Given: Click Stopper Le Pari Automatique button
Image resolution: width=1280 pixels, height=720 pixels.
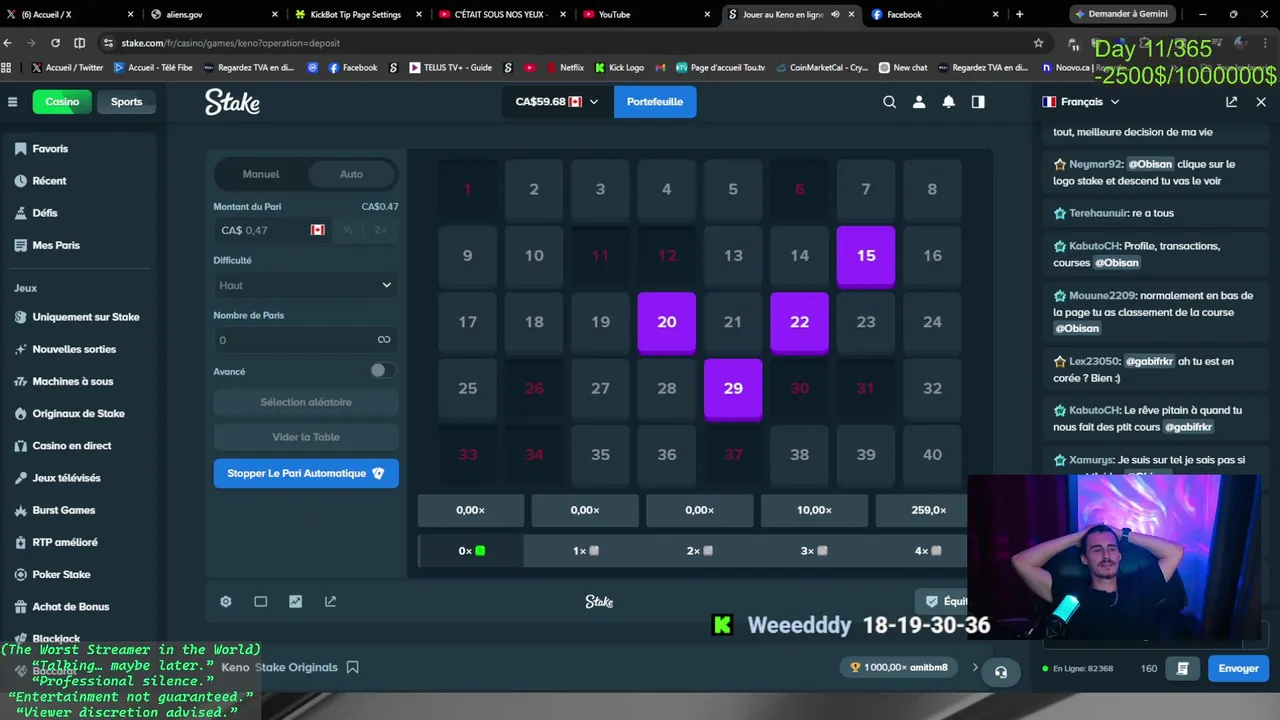Looking at the screenshot, I should 306,473.
